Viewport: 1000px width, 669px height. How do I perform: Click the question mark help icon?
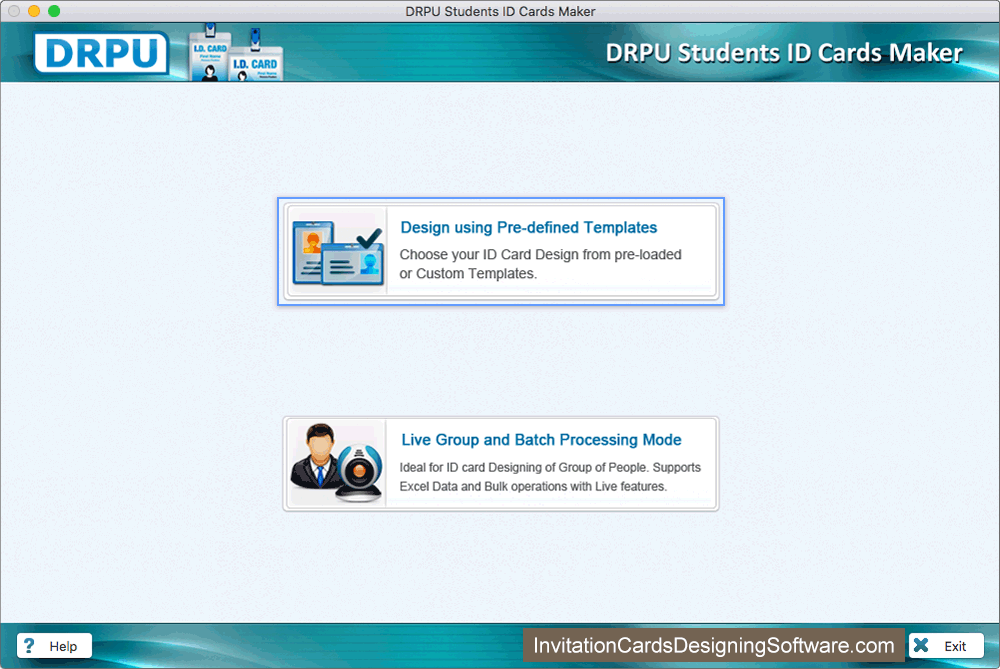click(x=29, y=645)
